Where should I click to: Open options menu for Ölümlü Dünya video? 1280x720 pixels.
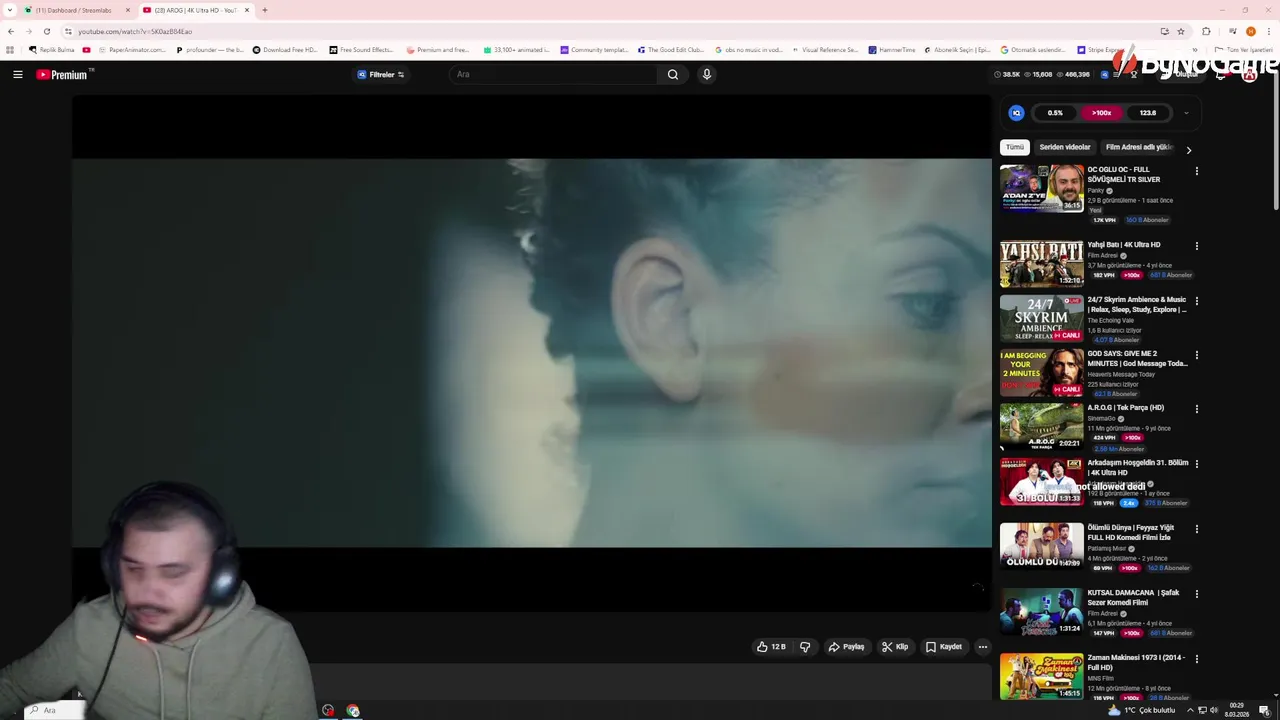tap(1196, 529)
